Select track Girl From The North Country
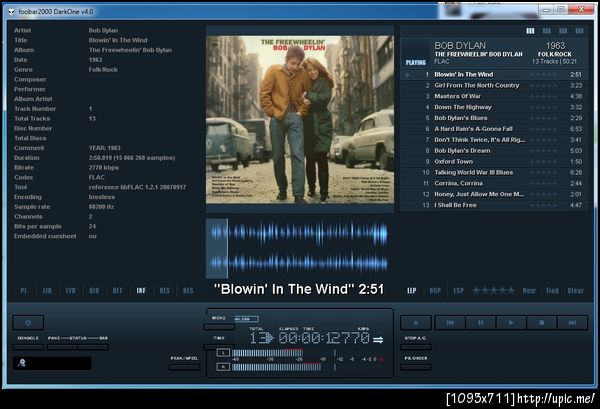 click(494, 86)
